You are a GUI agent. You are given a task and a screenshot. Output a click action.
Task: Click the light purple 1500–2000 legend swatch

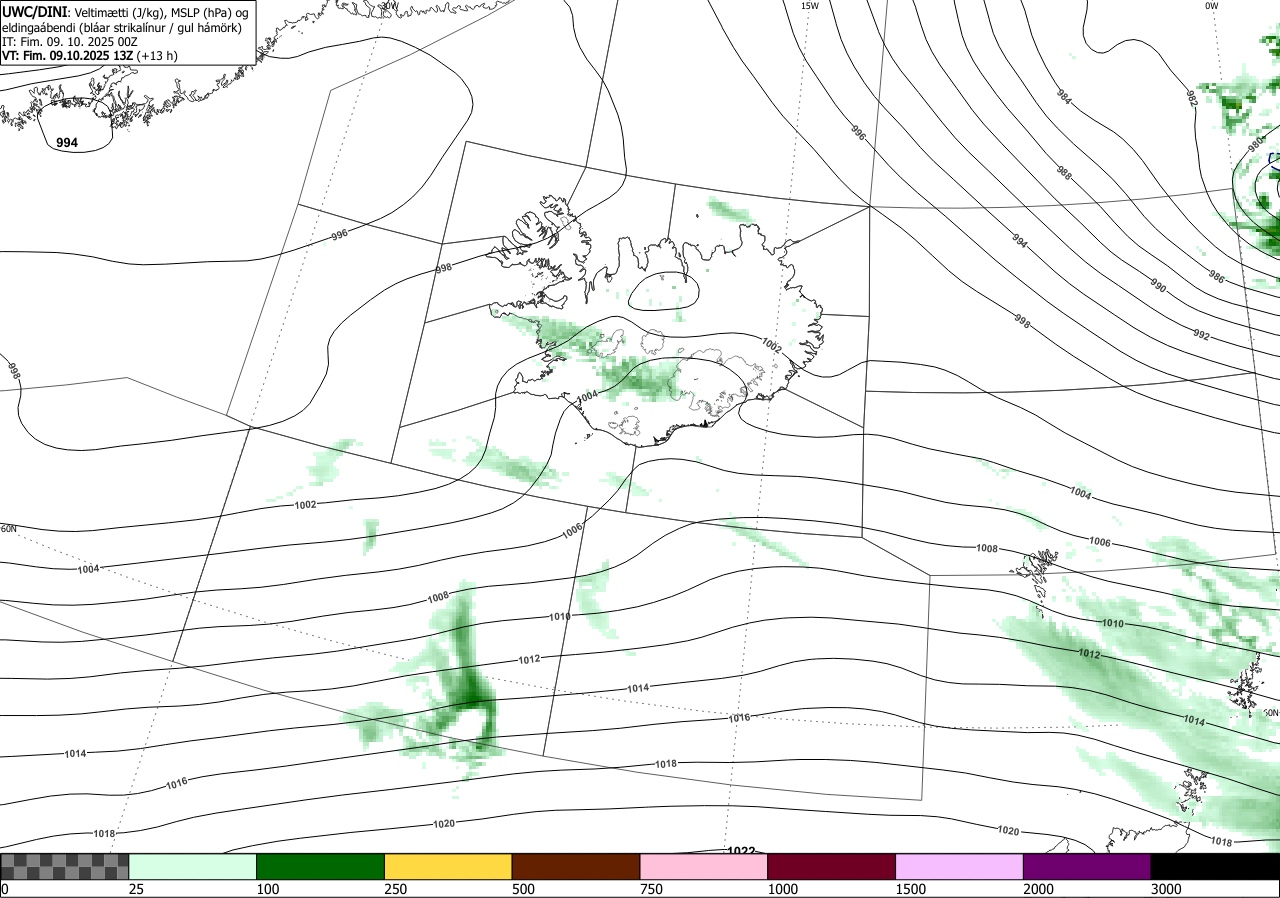point(960,866)
